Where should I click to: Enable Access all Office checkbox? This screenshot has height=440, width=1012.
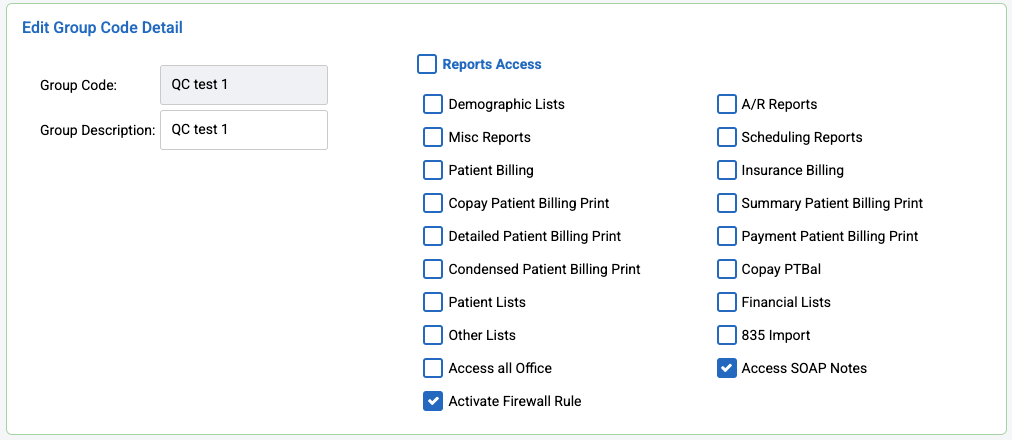pos(433,368)
